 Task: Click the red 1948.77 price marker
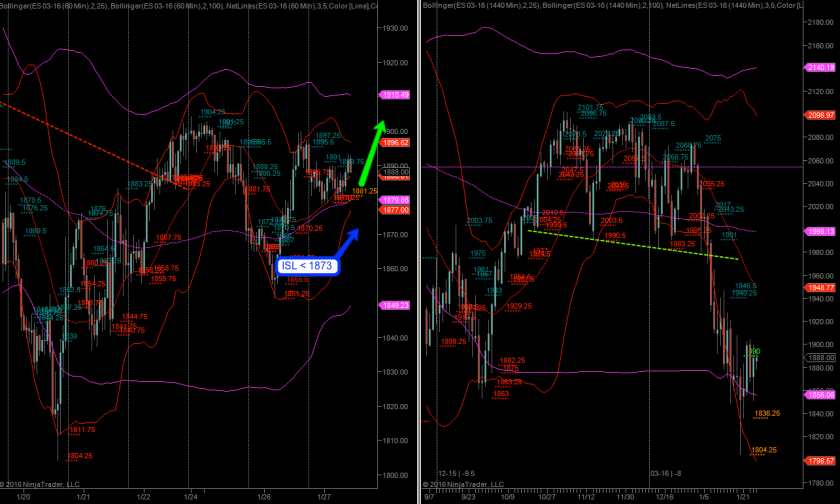[821, 288]
